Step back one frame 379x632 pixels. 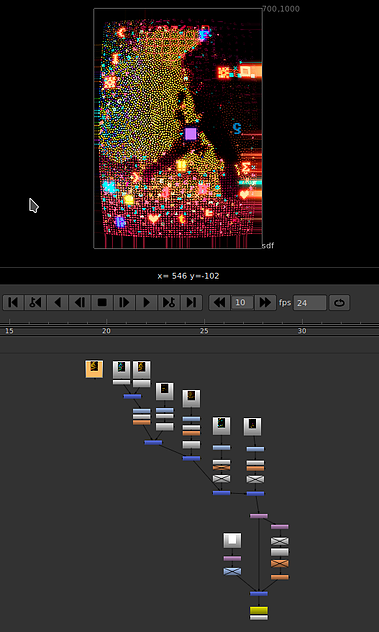click(80, 302)
